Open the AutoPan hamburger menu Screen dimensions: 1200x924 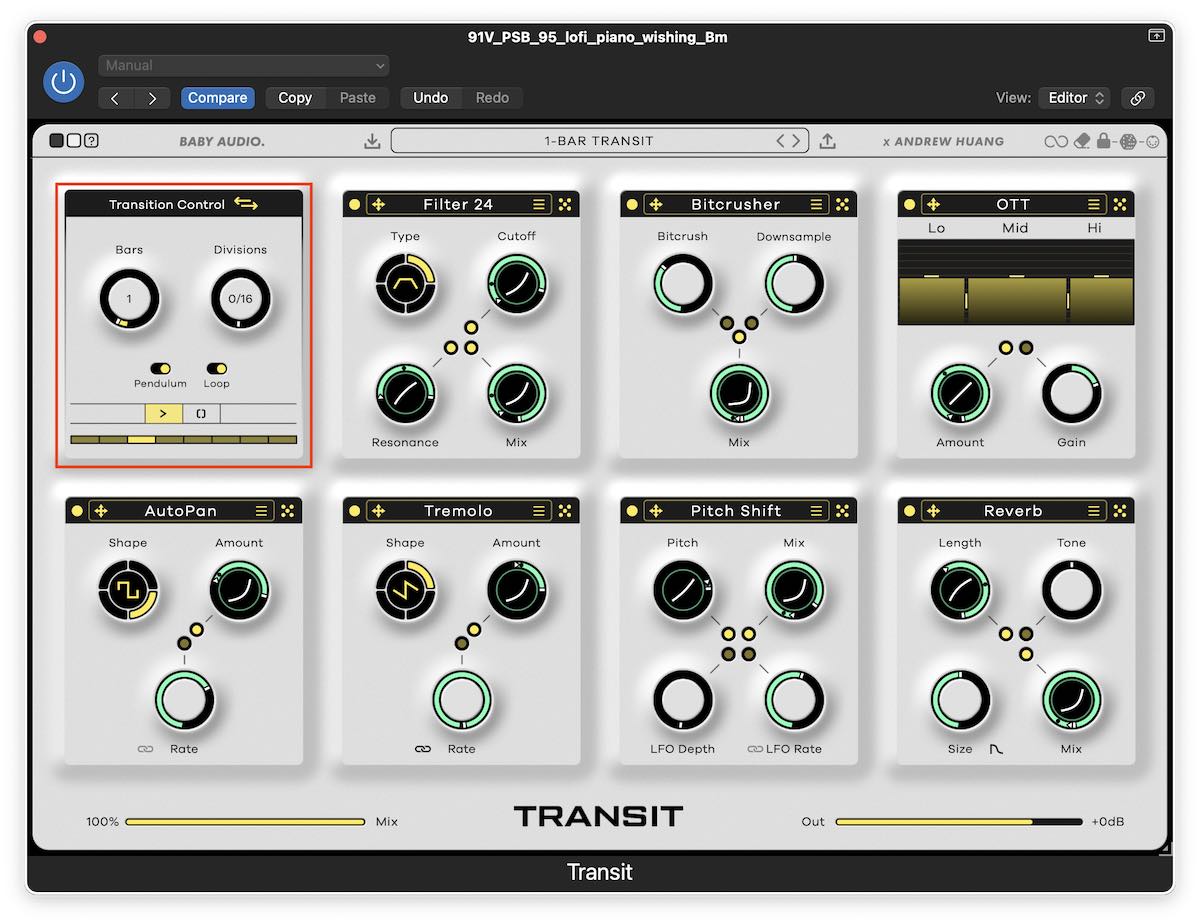262,511
